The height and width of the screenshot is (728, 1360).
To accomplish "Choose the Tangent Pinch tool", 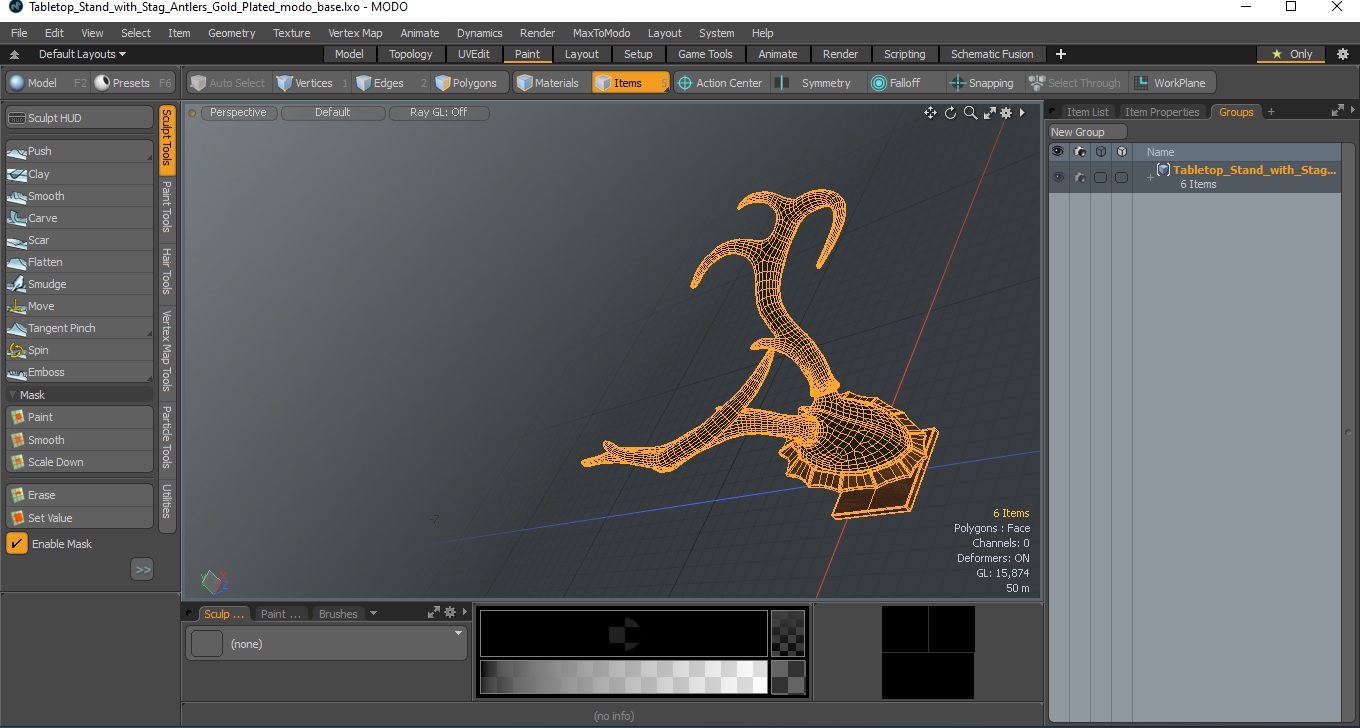I will click(79, 328).
